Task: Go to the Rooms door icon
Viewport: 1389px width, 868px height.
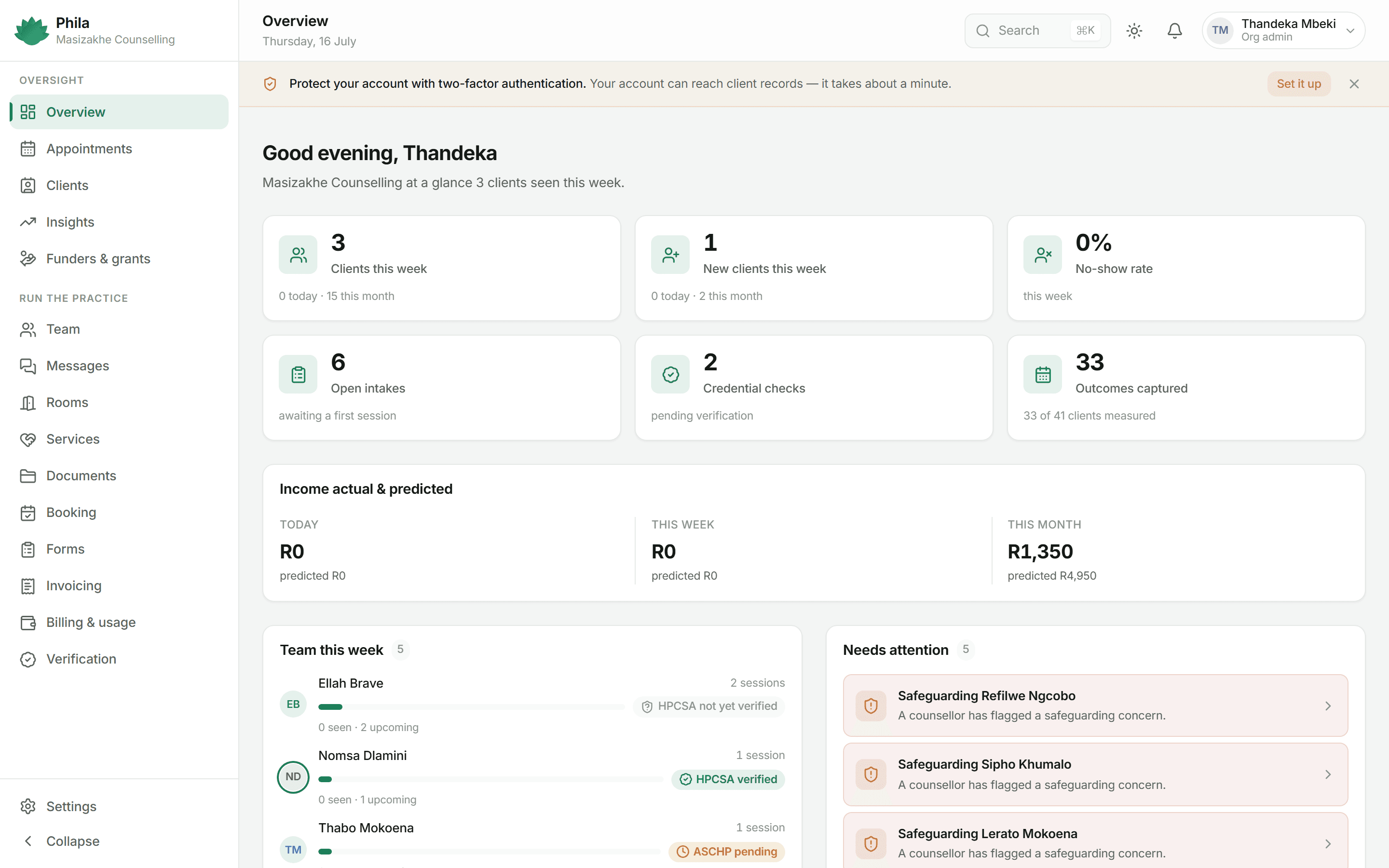Action: tap(28, 403)
